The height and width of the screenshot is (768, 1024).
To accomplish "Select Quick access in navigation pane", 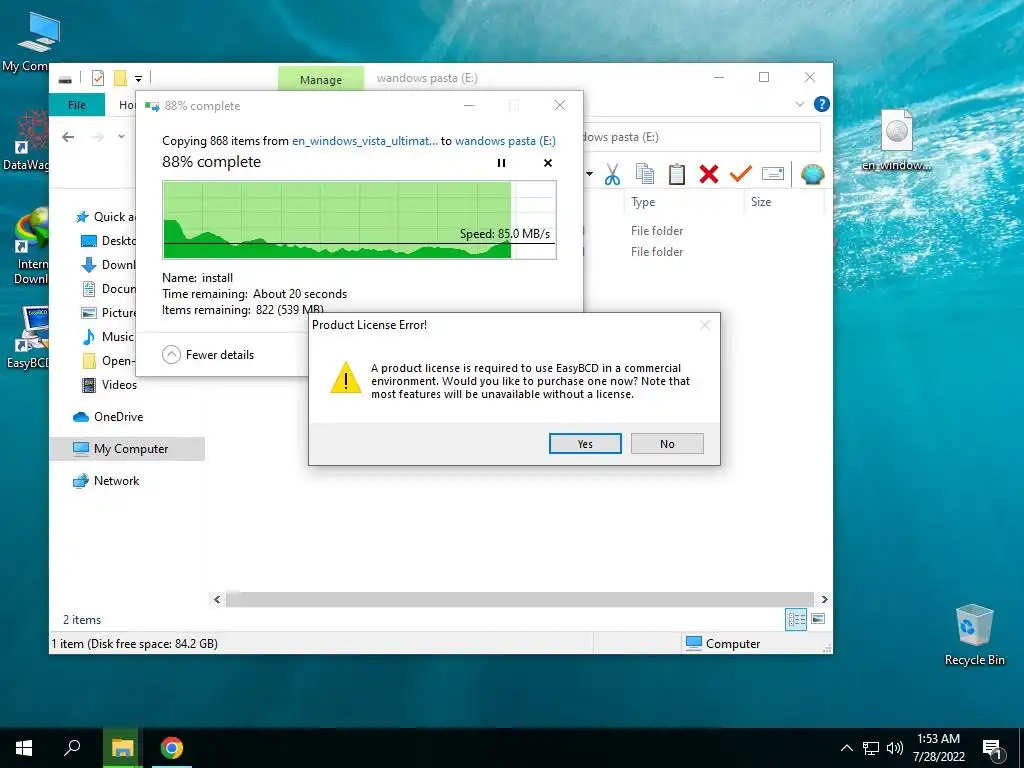I will click(108, 217).
